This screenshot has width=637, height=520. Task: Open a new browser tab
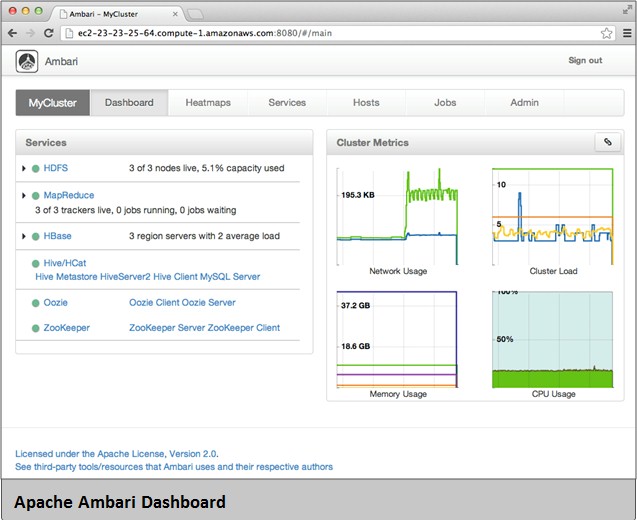pyautogui.click(x=195, y=15)
